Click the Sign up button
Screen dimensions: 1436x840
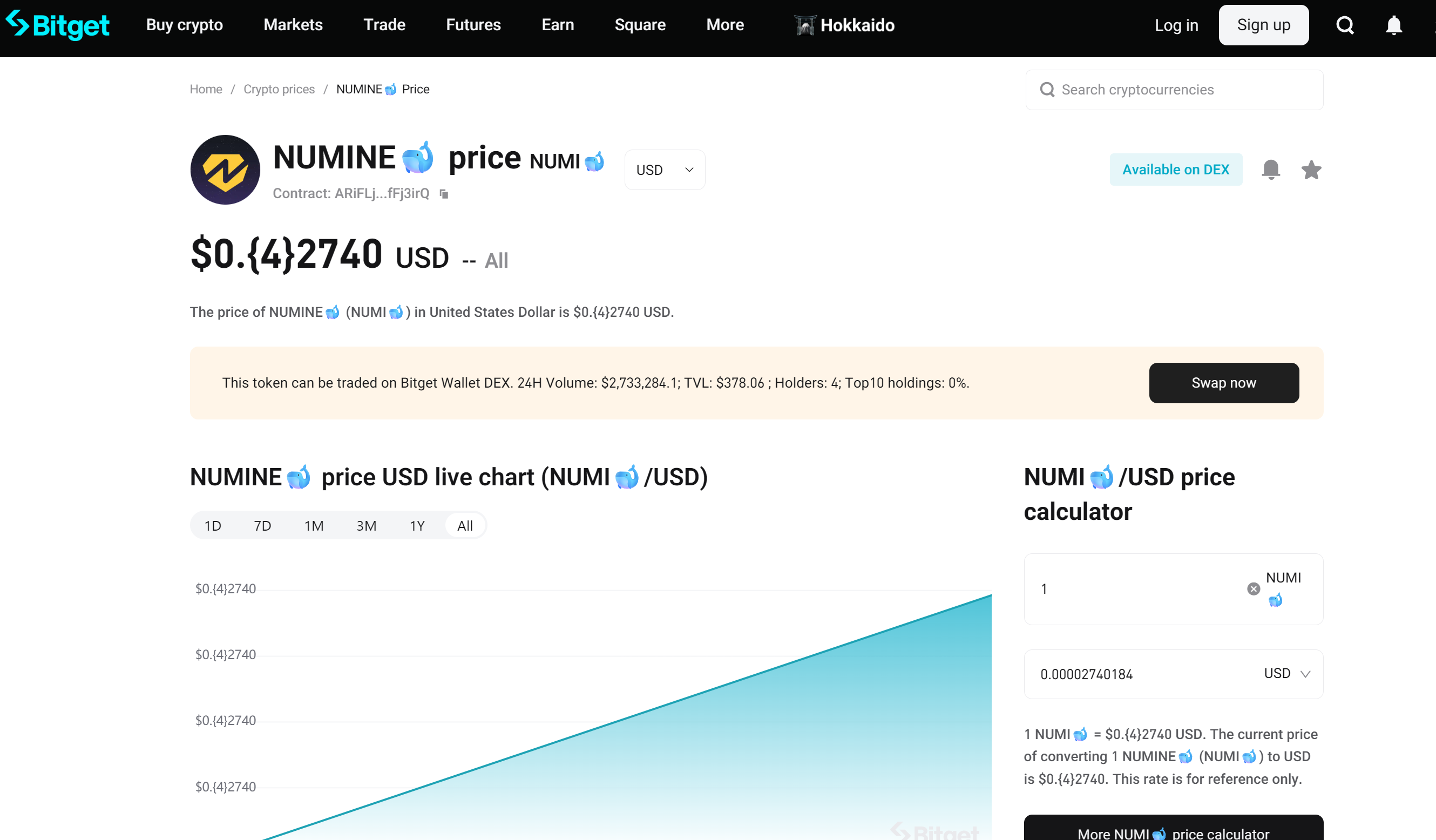pyautogui.click(x=1263, y=25)
